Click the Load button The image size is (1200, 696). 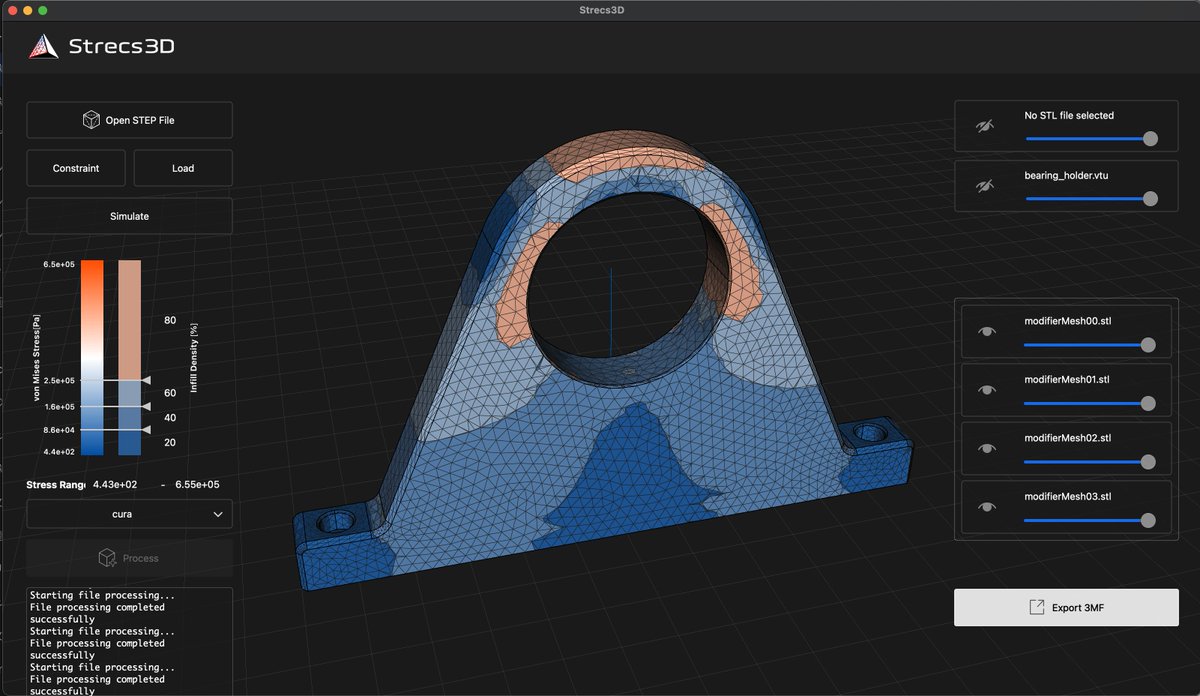[x=183, y=168]
